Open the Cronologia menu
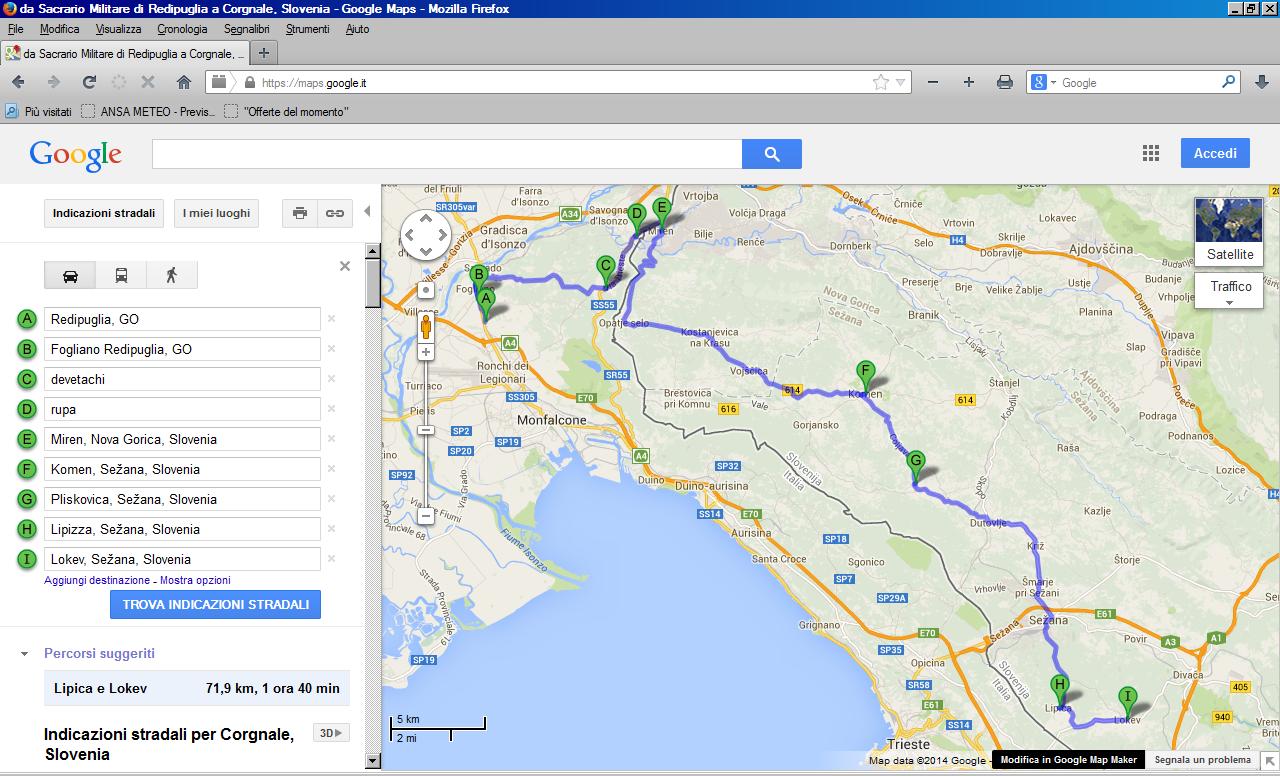Image resolution: width=1280 pixels, height=776 pixels. coord(182,29)
